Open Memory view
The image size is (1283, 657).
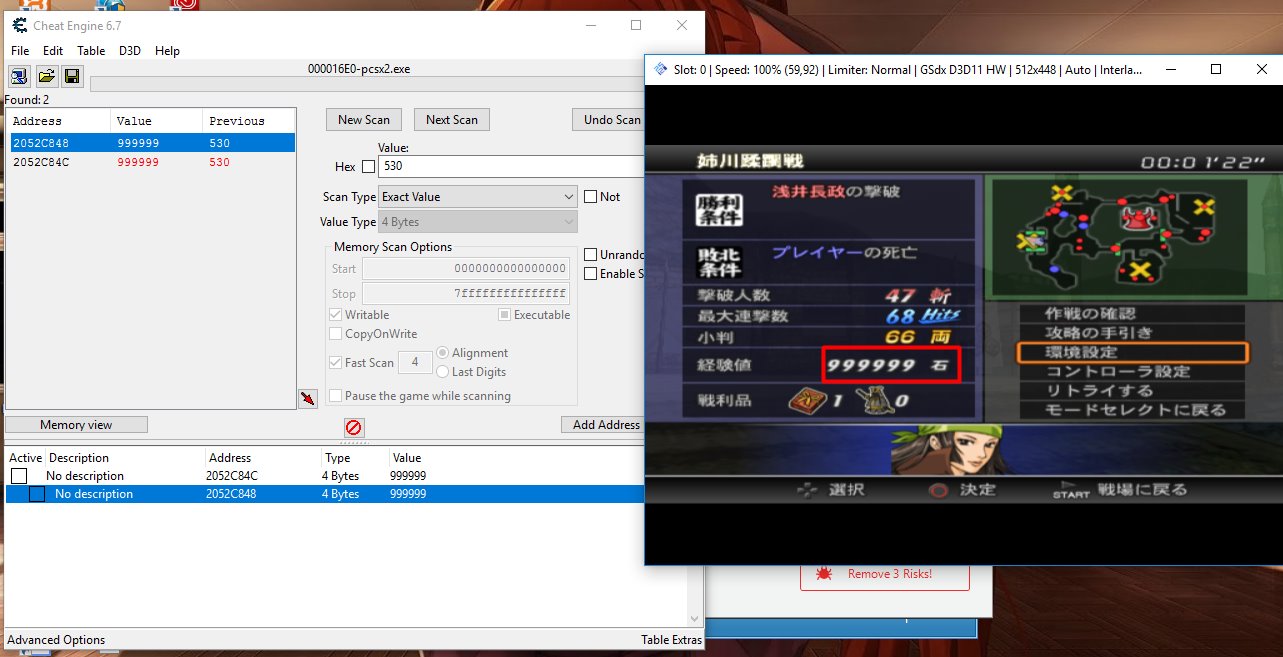click(76, 425)
